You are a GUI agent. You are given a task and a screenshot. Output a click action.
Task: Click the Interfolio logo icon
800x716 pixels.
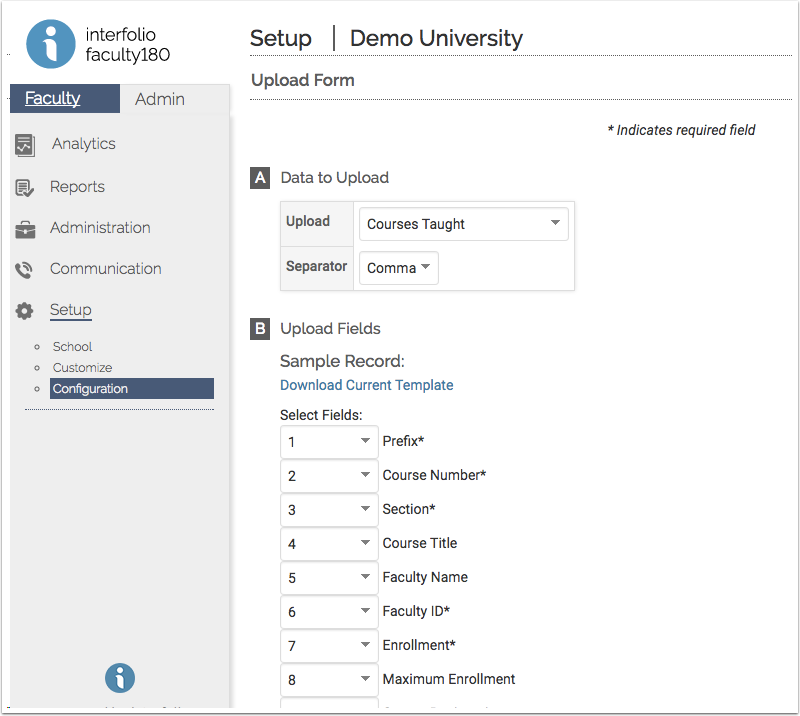pos(51,44)
